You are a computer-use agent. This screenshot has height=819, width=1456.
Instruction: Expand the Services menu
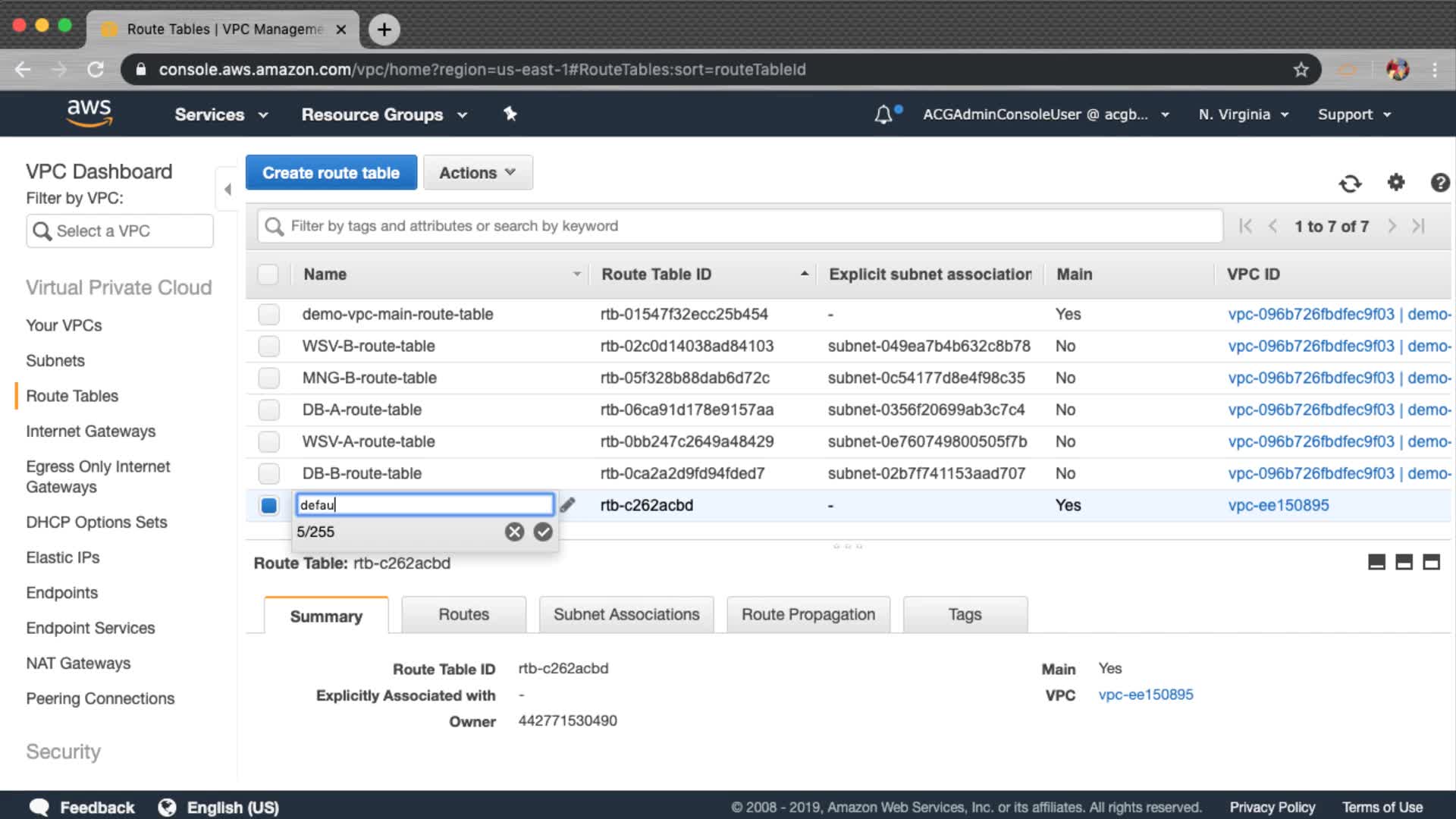[x=221, y=115]
